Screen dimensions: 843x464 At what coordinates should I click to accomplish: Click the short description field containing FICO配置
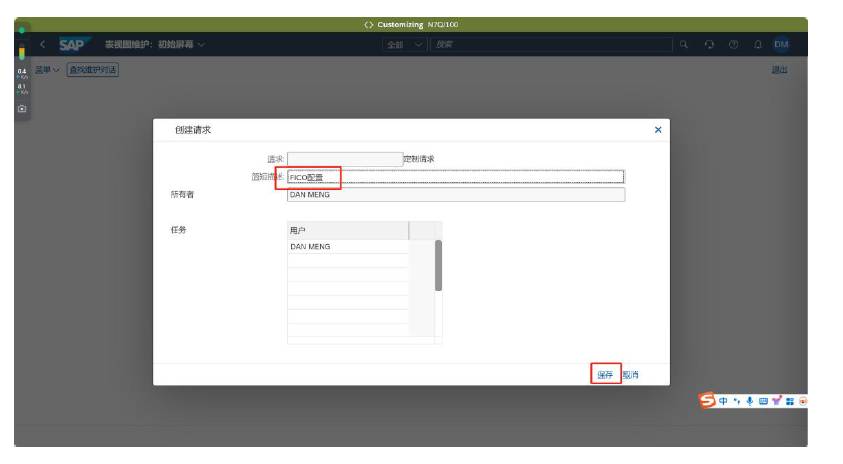(455, 177)
